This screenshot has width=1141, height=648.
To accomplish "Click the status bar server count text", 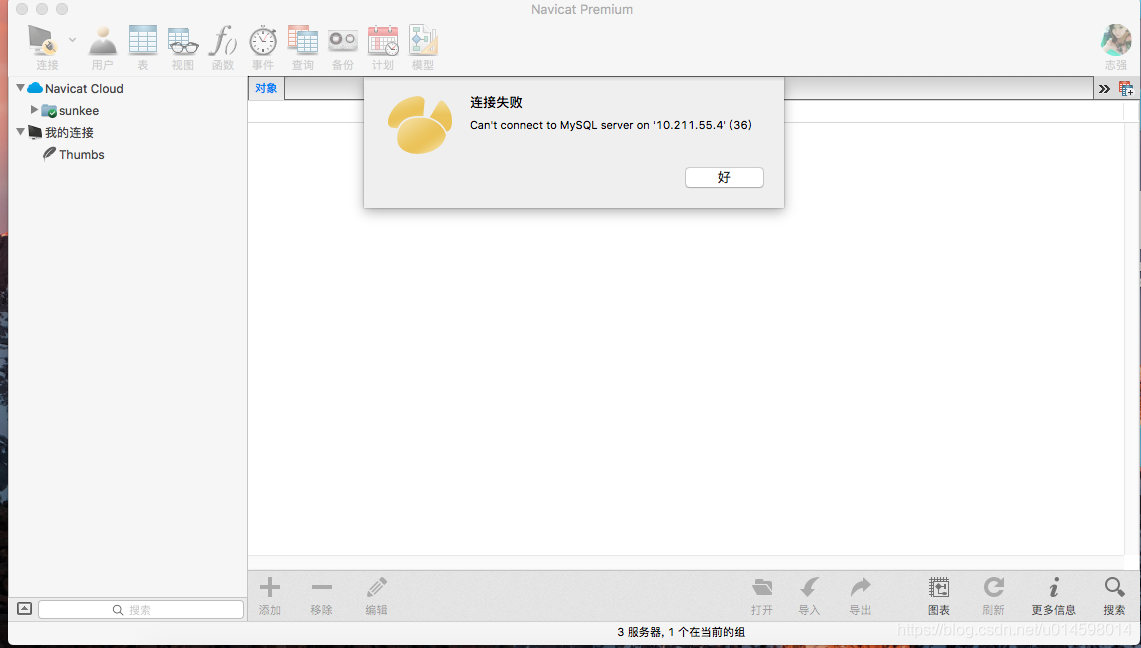I will 681,632.
